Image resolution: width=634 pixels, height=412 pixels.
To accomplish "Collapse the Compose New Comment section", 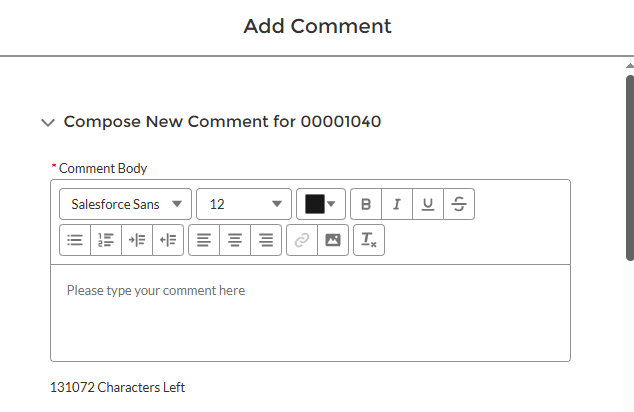I will (47, 122).
